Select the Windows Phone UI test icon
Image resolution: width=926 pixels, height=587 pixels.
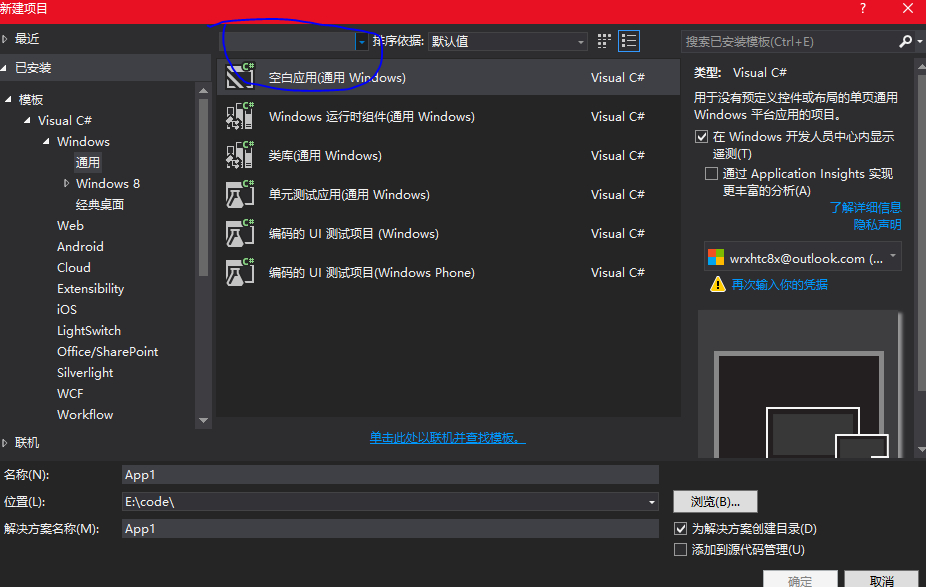[x=240, y=272]
